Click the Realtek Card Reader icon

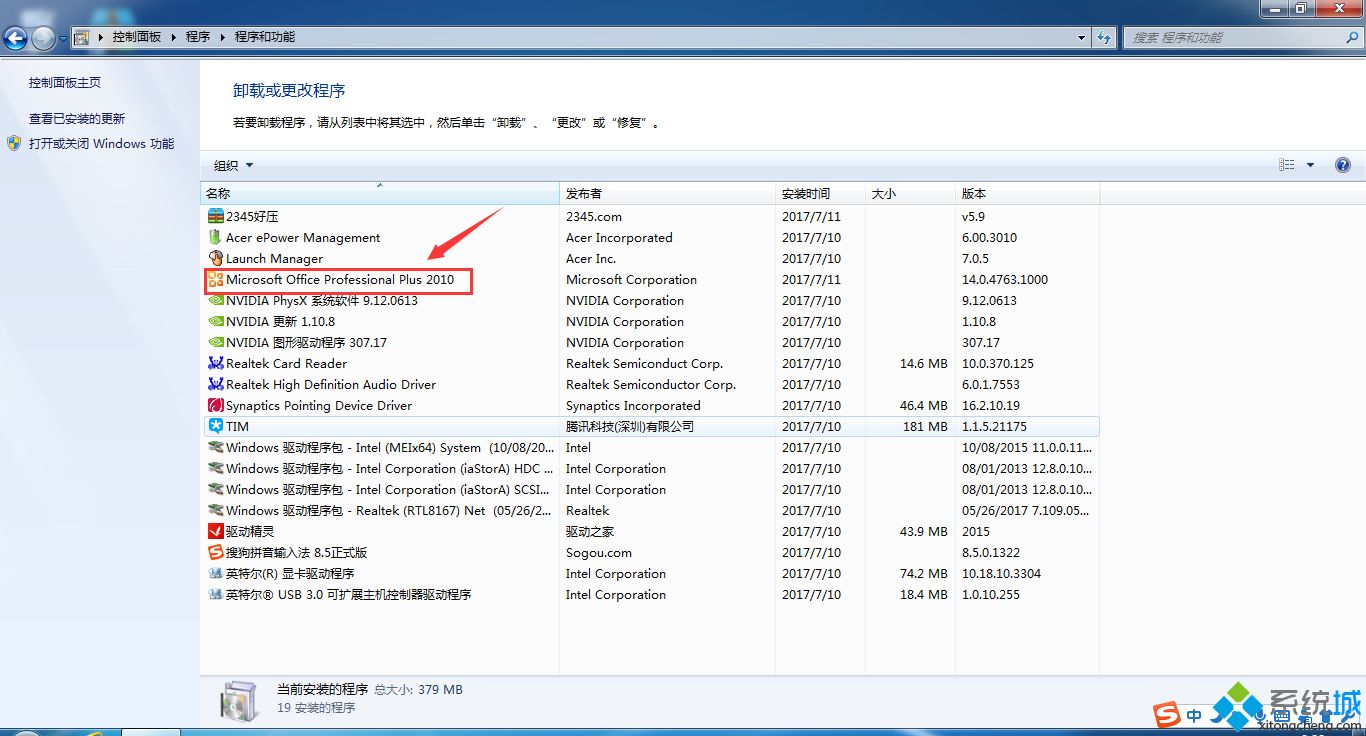[x=215, y=363]
